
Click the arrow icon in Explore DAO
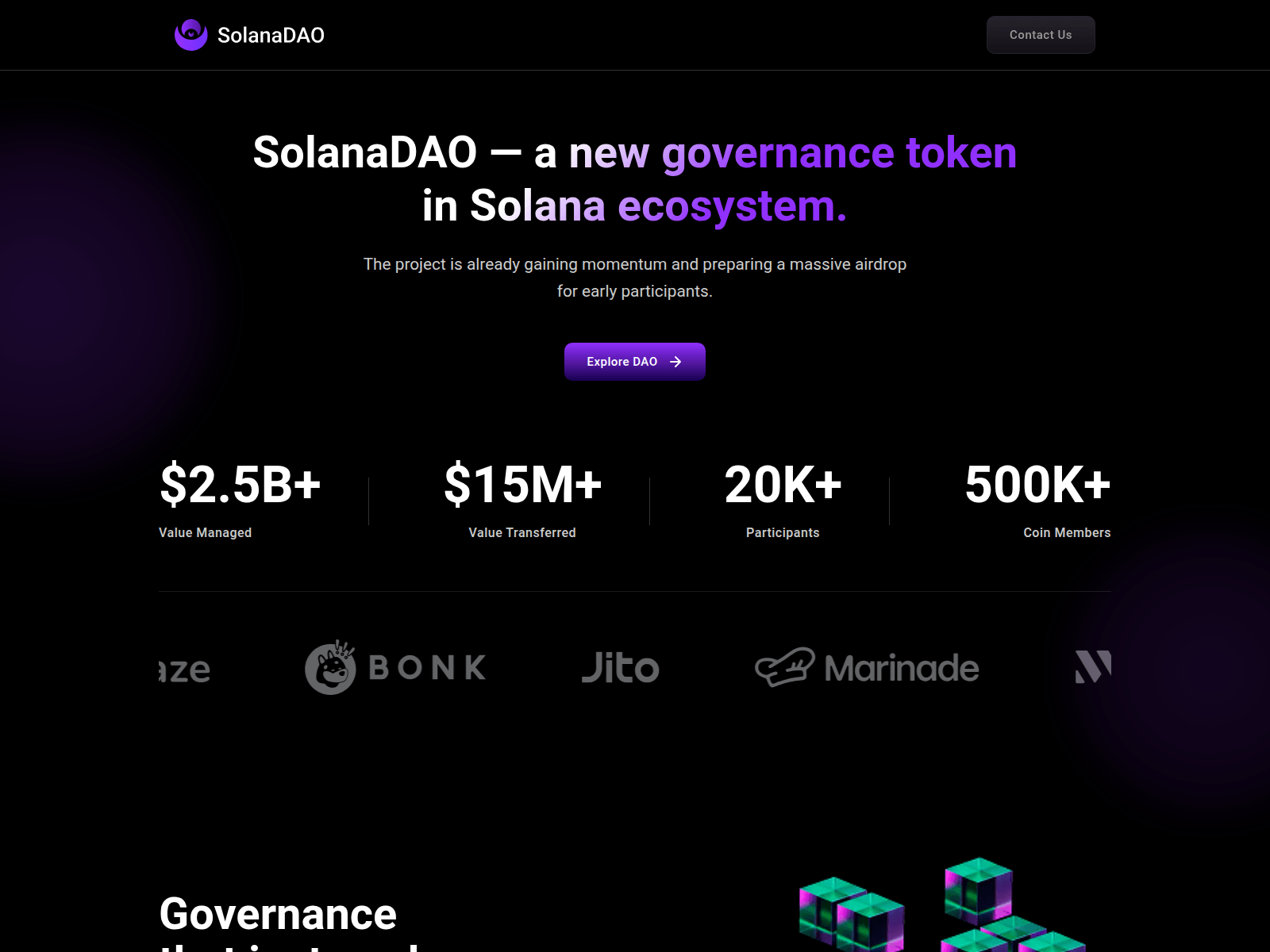tap(675, 362)
